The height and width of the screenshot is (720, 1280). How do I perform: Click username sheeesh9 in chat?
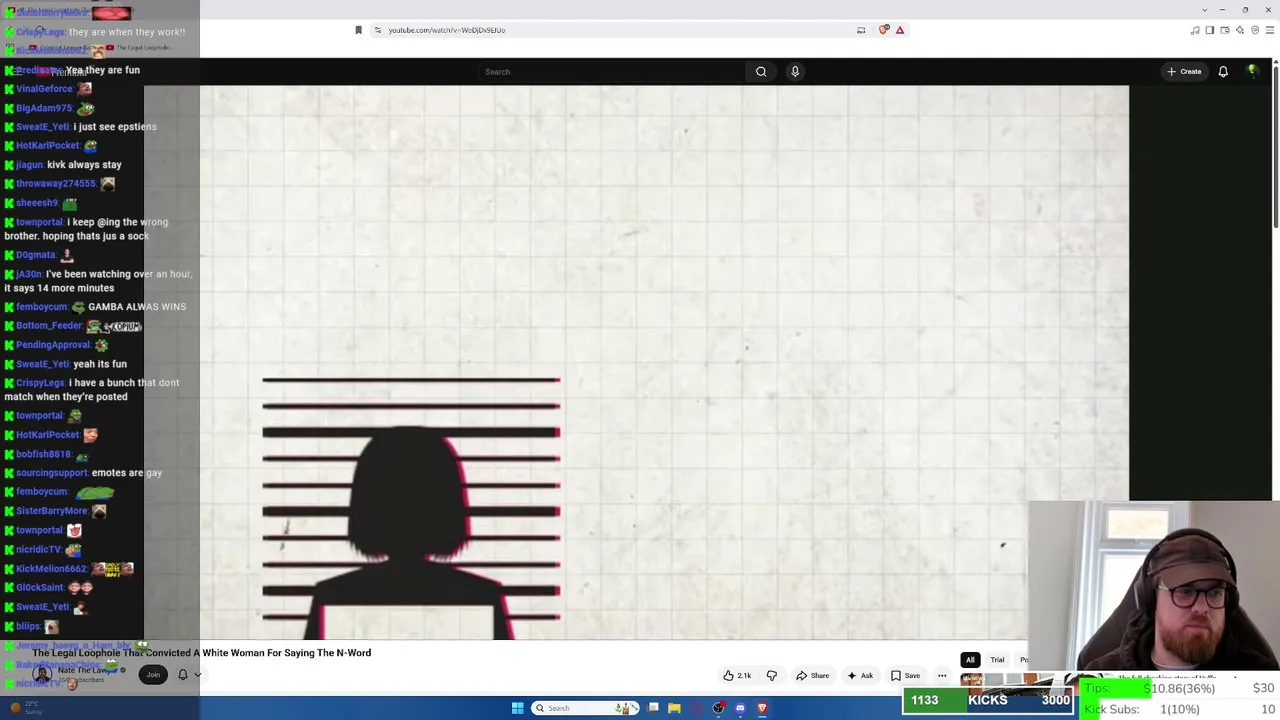tap(37, 203)
